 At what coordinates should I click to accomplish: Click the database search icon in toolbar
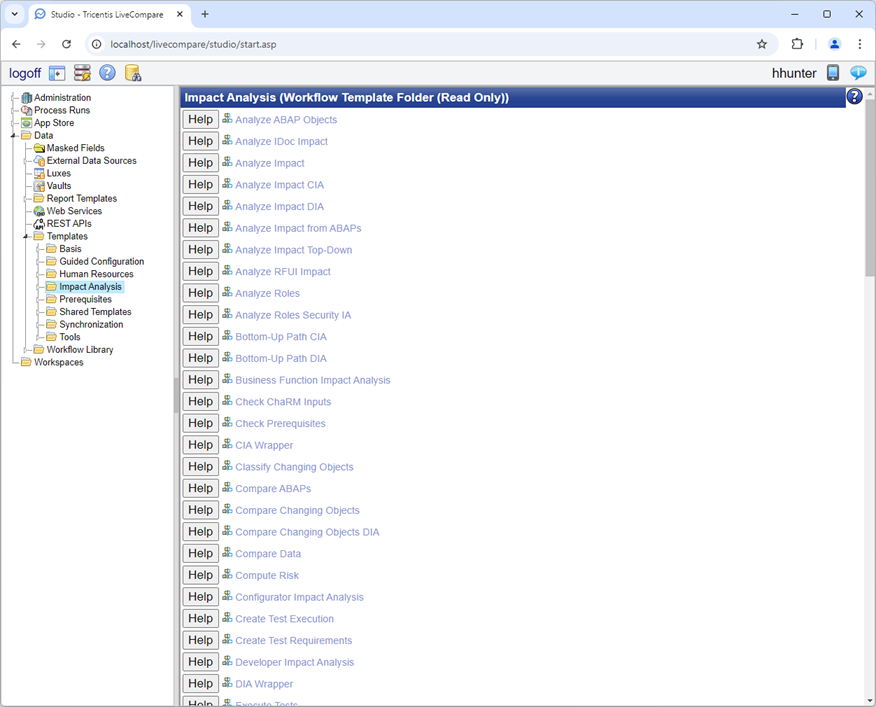click(x=132, y=73)
